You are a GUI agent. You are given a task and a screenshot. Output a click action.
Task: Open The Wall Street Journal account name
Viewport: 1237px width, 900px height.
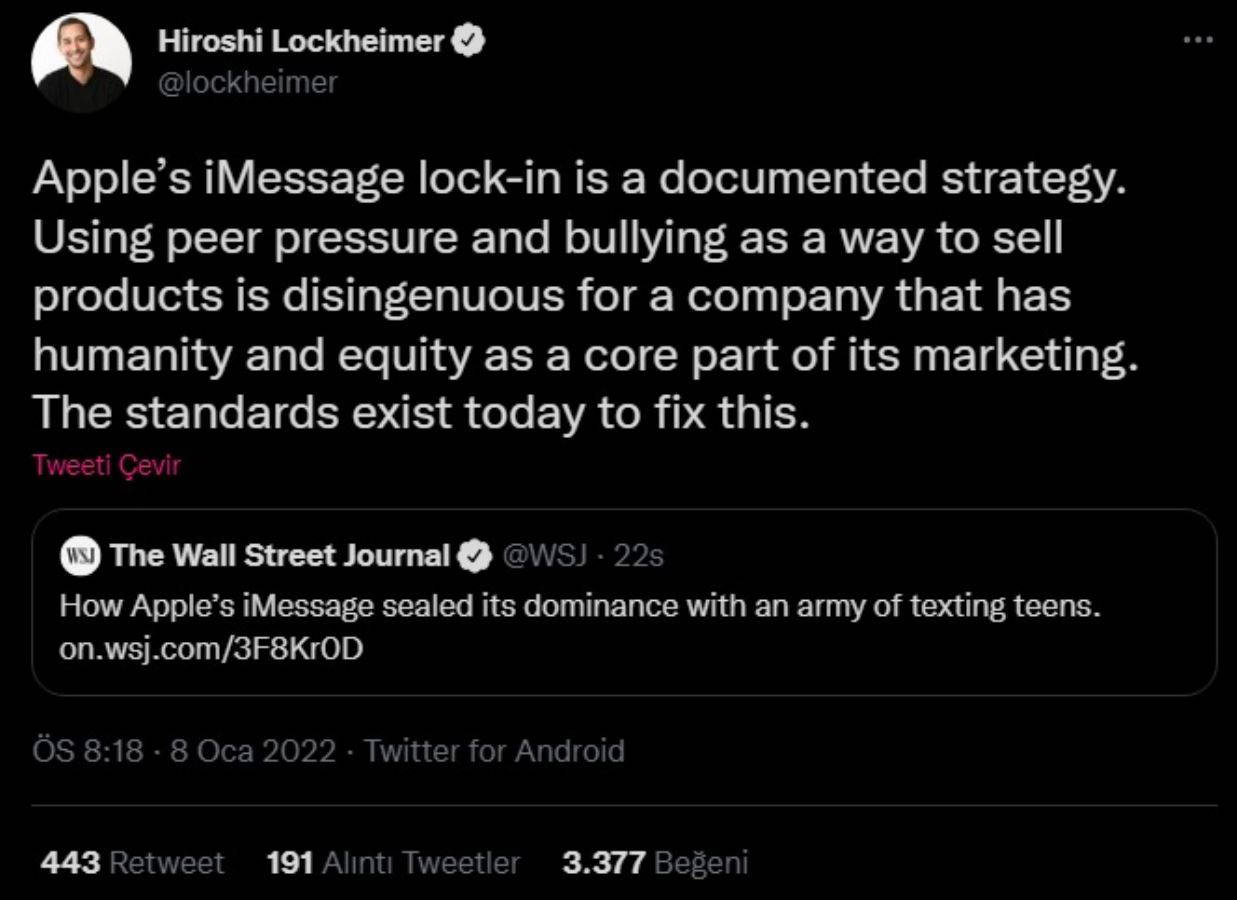pyautogui.click(x=280, y=555)
